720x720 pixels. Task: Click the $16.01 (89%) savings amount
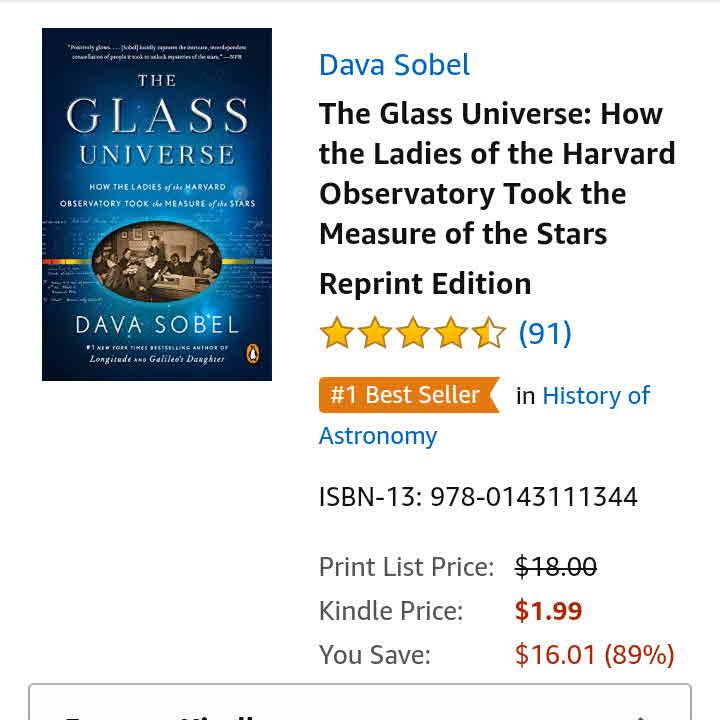click(x=594, y=655)
